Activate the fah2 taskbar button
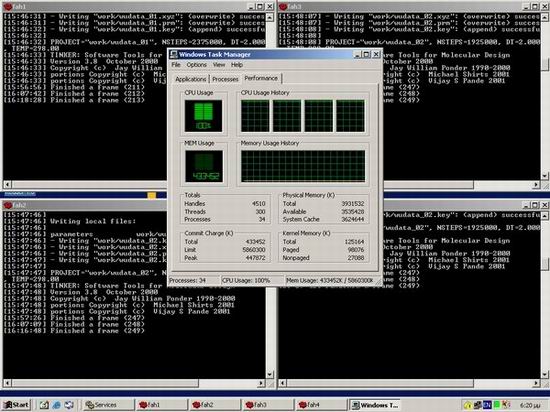Screen dimensions: 550x412 tap(215, 405)
